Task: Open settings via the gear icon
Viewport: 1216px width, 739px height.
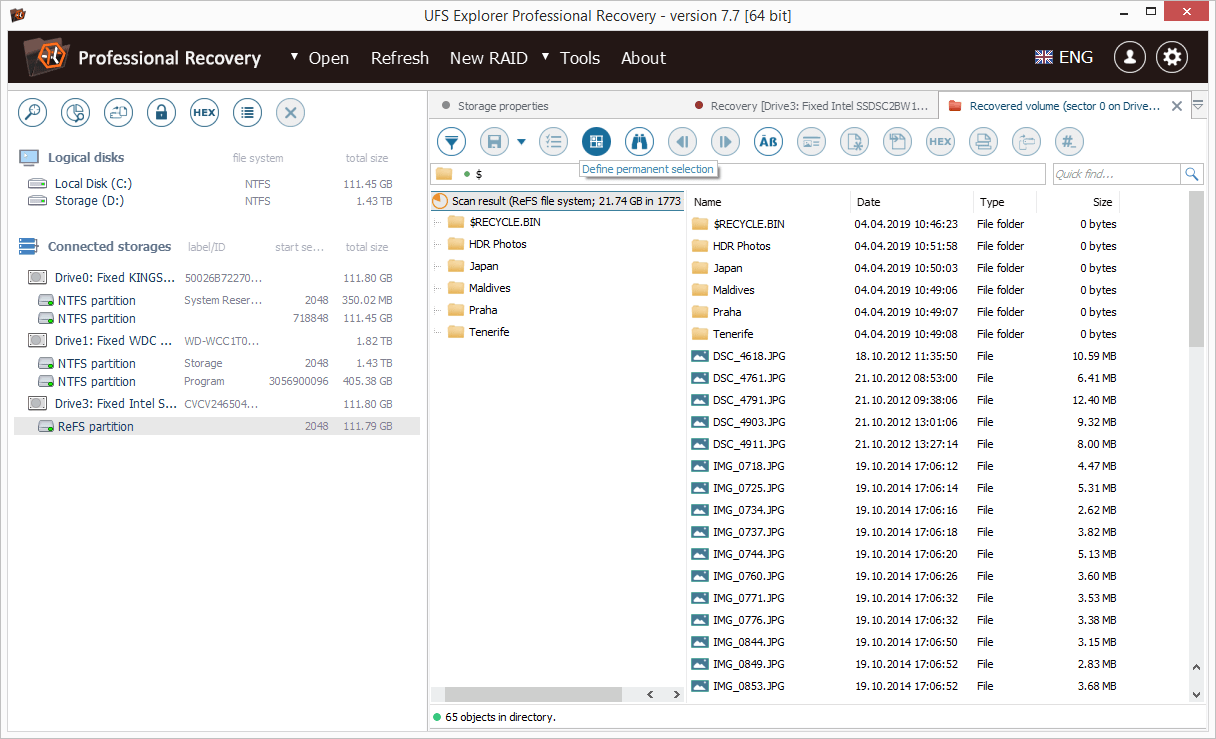Action: [x=1172, y=57]
